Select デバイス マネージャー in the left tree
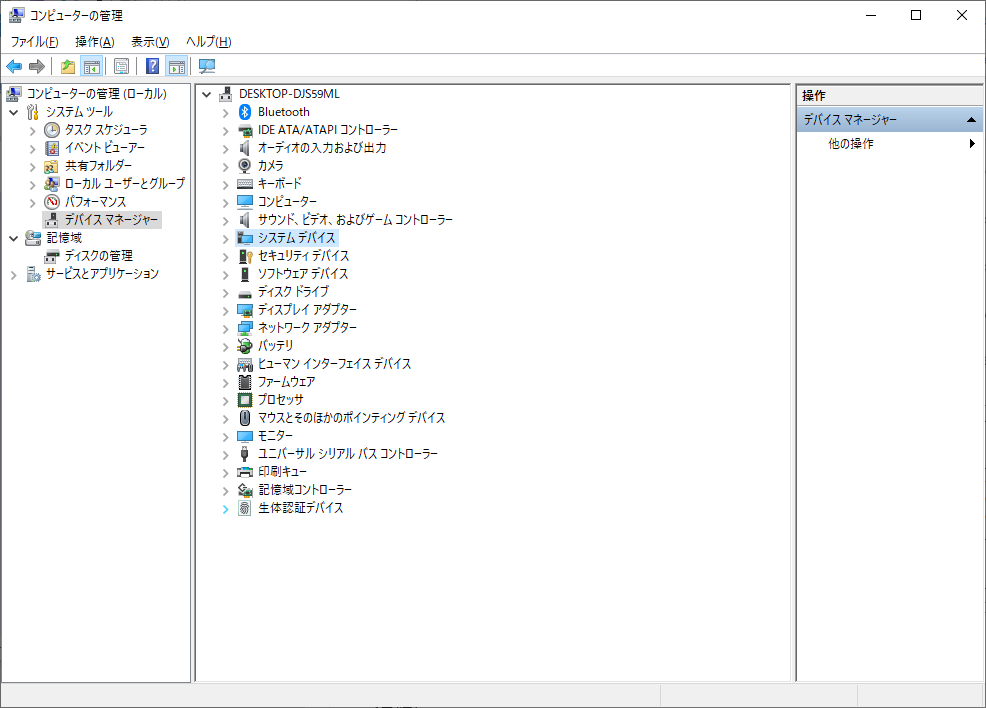This screenshot has width=986, height=708. click(111, 220)
